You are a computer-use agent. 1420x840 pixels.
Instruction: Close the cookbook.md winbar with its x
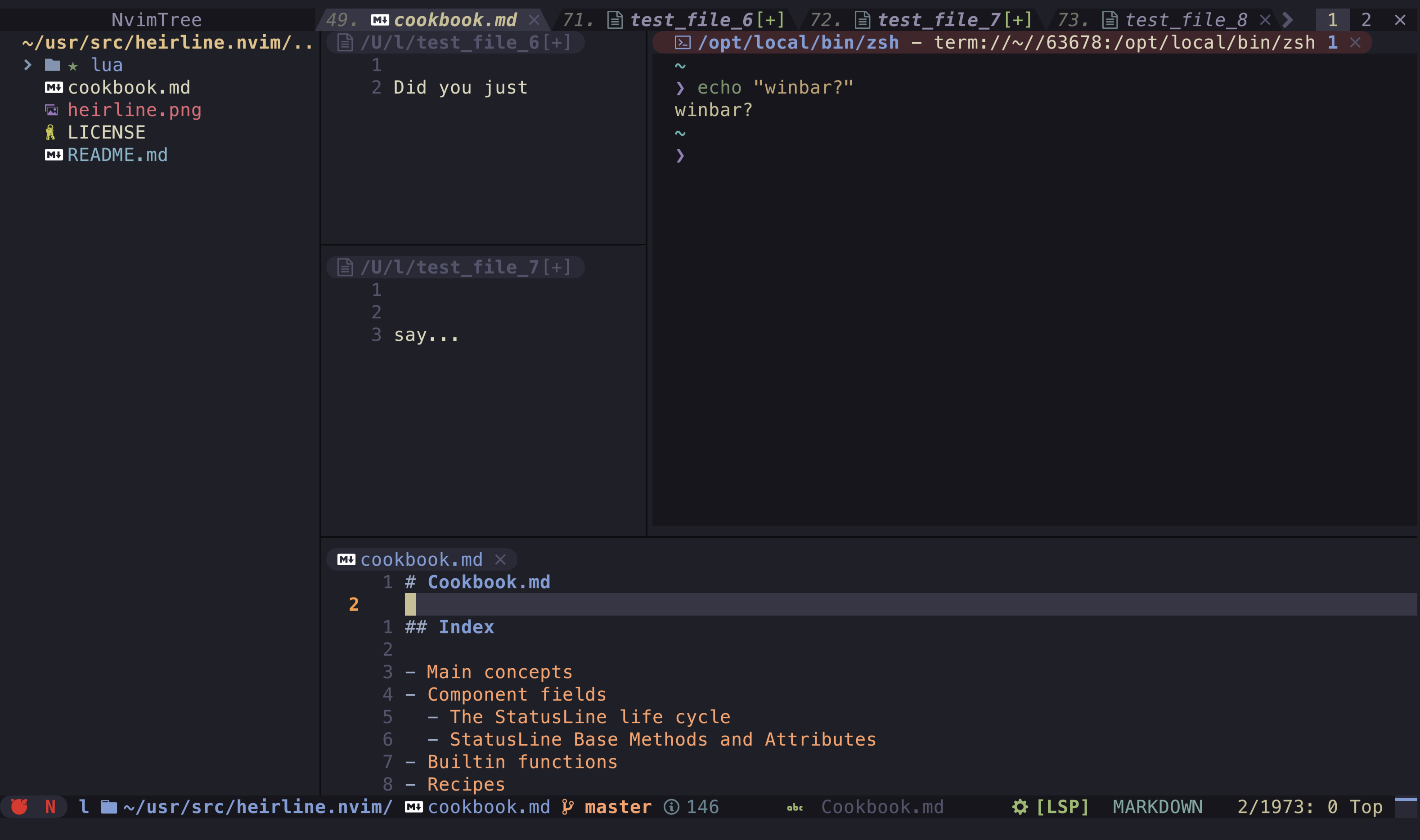[x=500, y=560]
